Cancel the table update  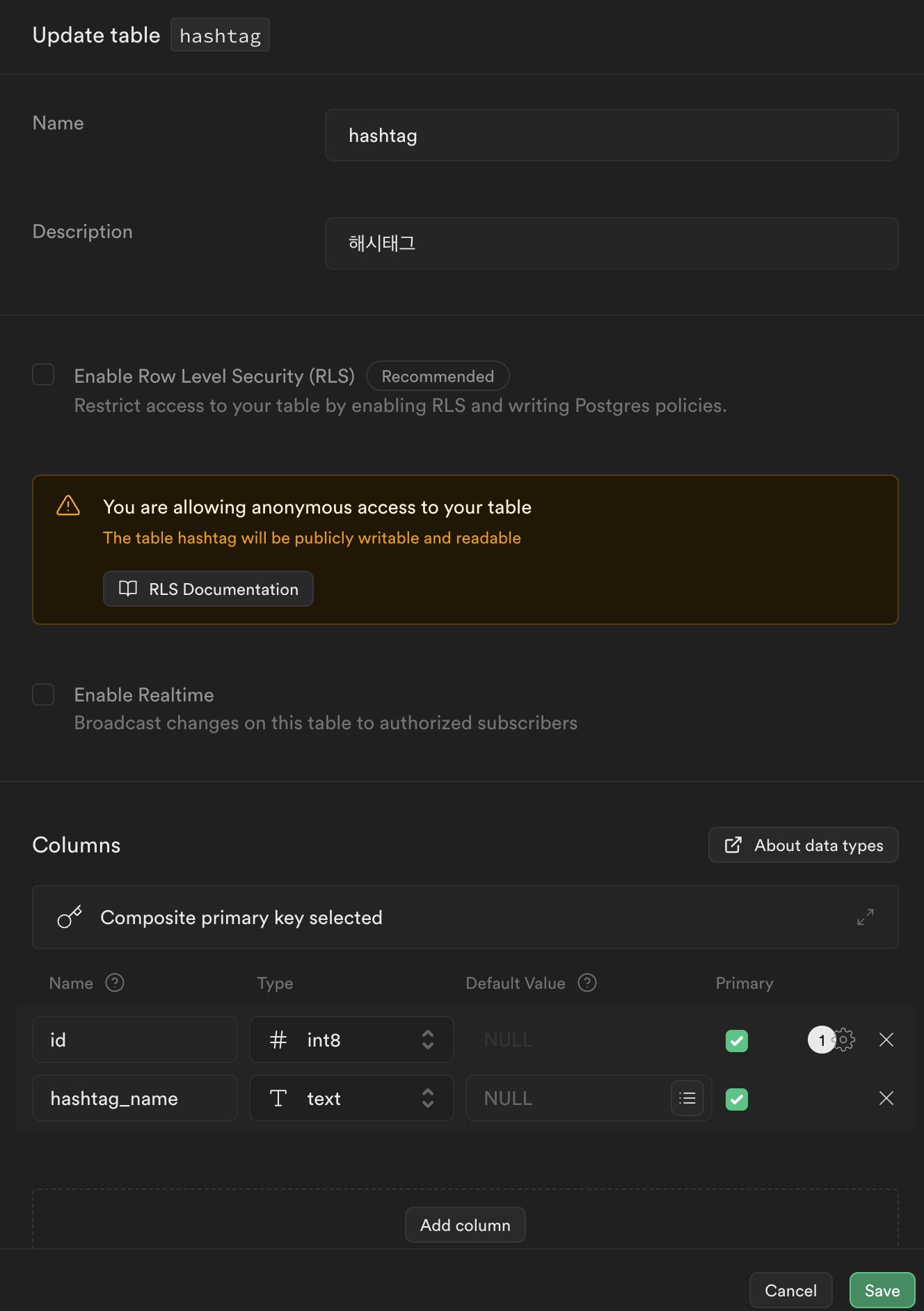pyautogui.click(x=791, y=1290)
